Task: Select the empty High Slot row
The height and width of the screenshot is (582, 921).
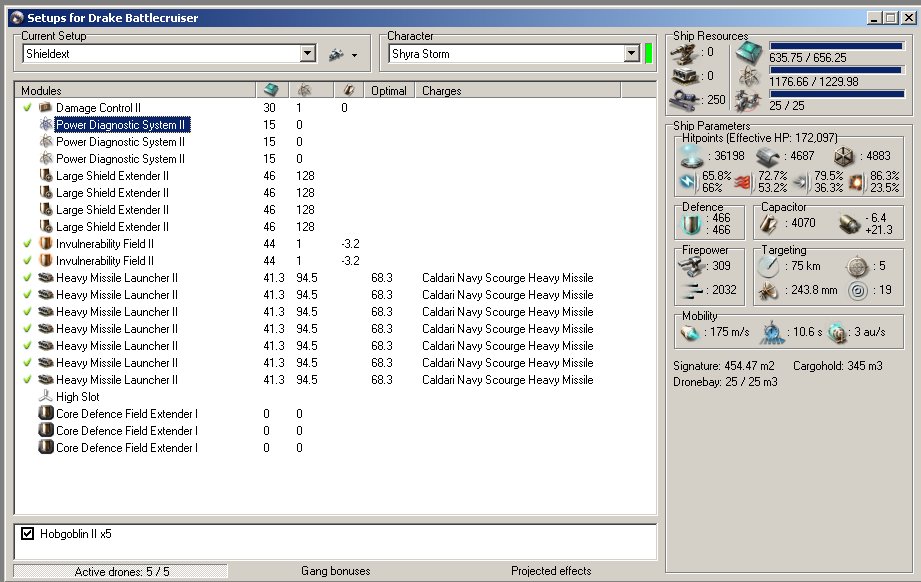Action: [335, 397]
